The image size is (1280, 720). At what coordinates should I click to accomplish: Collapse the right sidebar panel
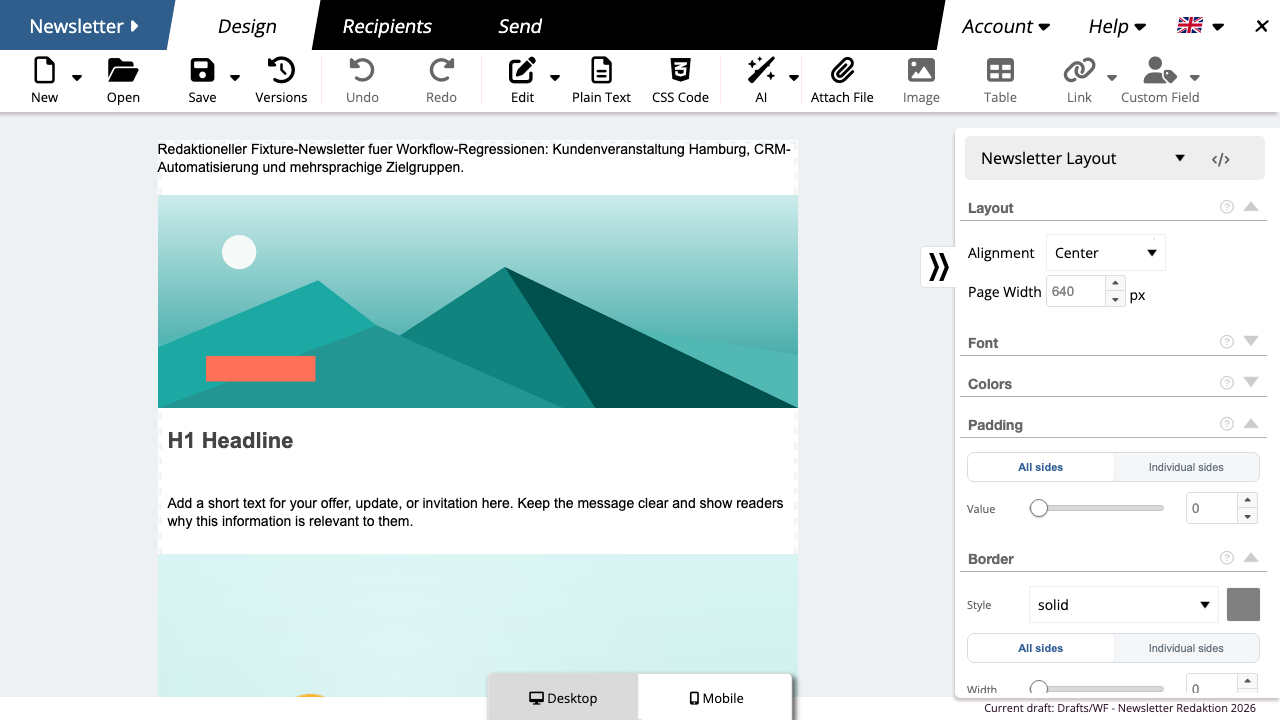pos(938,267)
